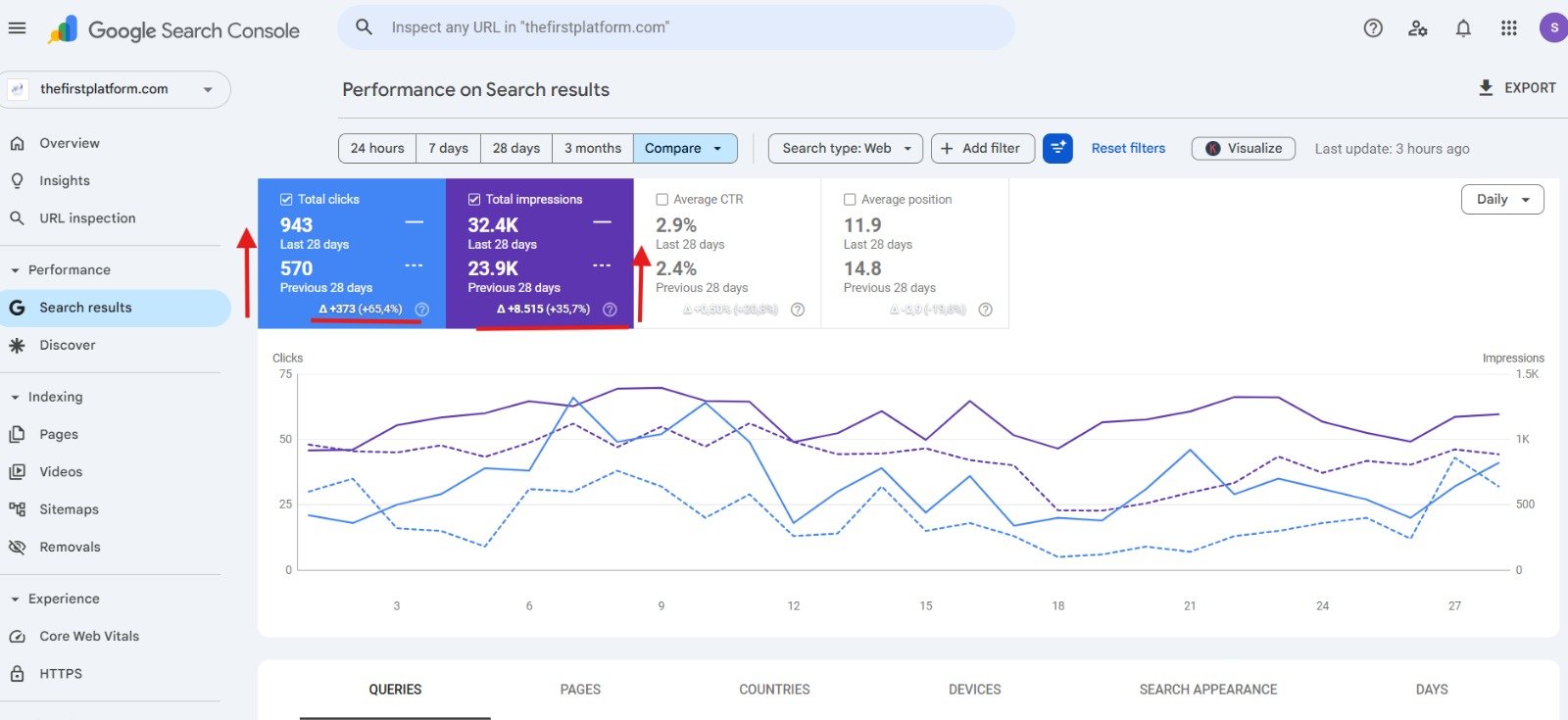Select the 3 months date range
Image resolution: width=1568 pixels, height=720 pixels.
click(x=593, y=149)
